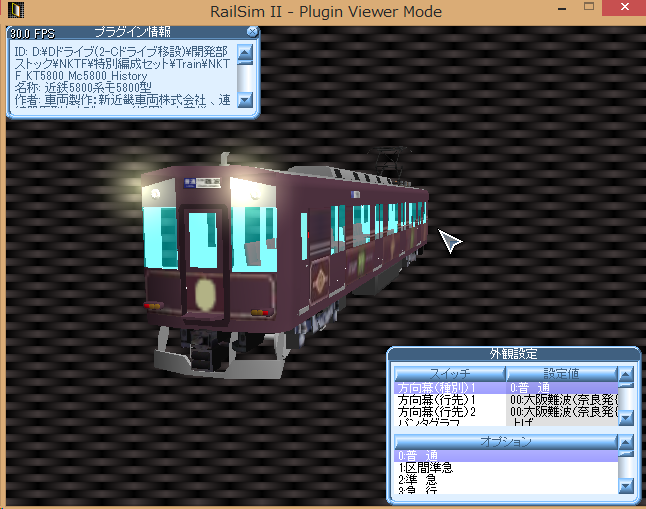646x509 pixels.
Task: Click option list scroll down arrow
Action: 626,486
